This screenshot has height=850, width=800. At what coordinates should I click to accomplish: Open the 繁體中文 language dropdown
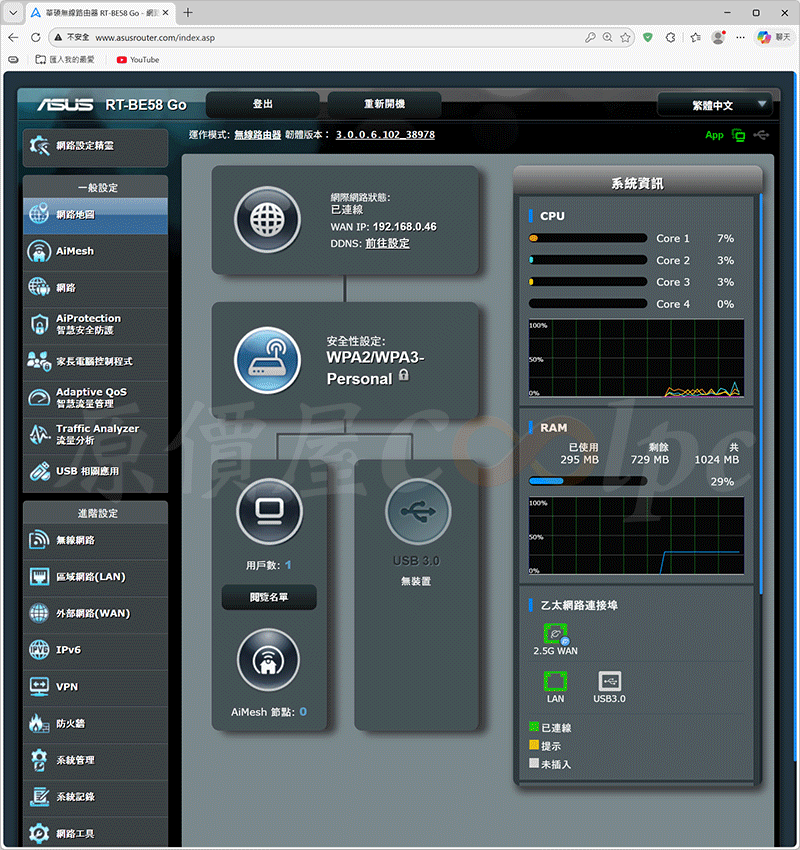pyautogui.click(x=714, y=105)
